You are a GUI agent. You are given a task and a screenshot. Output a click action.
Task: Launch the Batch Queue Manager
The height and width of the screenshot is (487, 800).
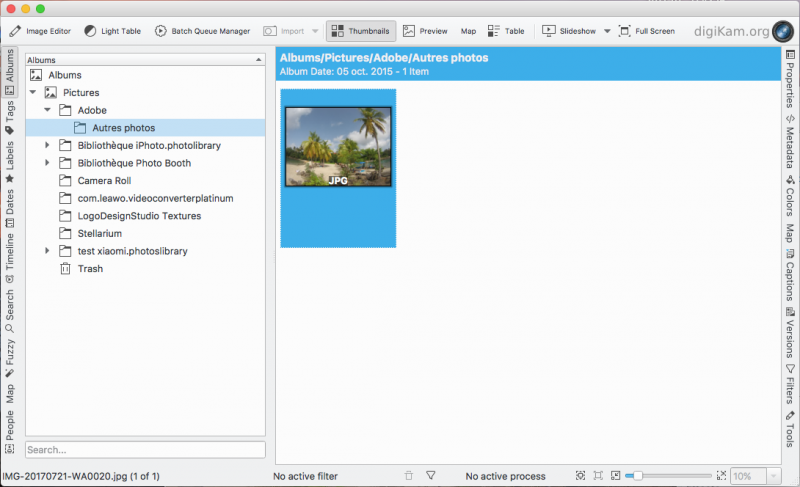(203, 31)
